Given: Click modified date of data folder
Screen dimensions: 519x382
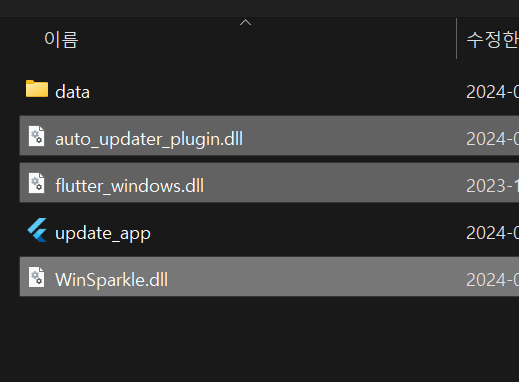Looking at the screenshot, I should (x=492, y=92).
